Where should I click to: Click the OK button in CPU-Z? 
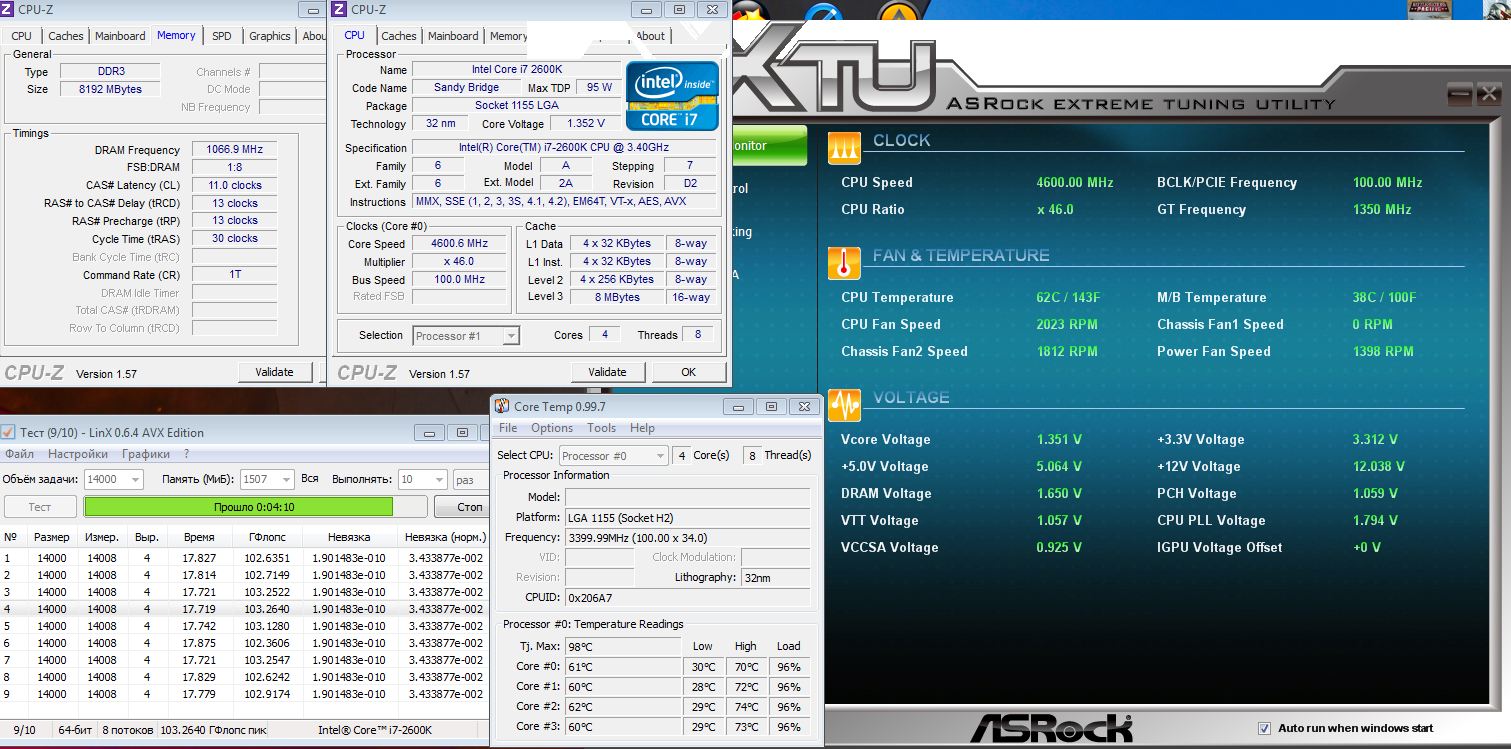tap(688, 372)
